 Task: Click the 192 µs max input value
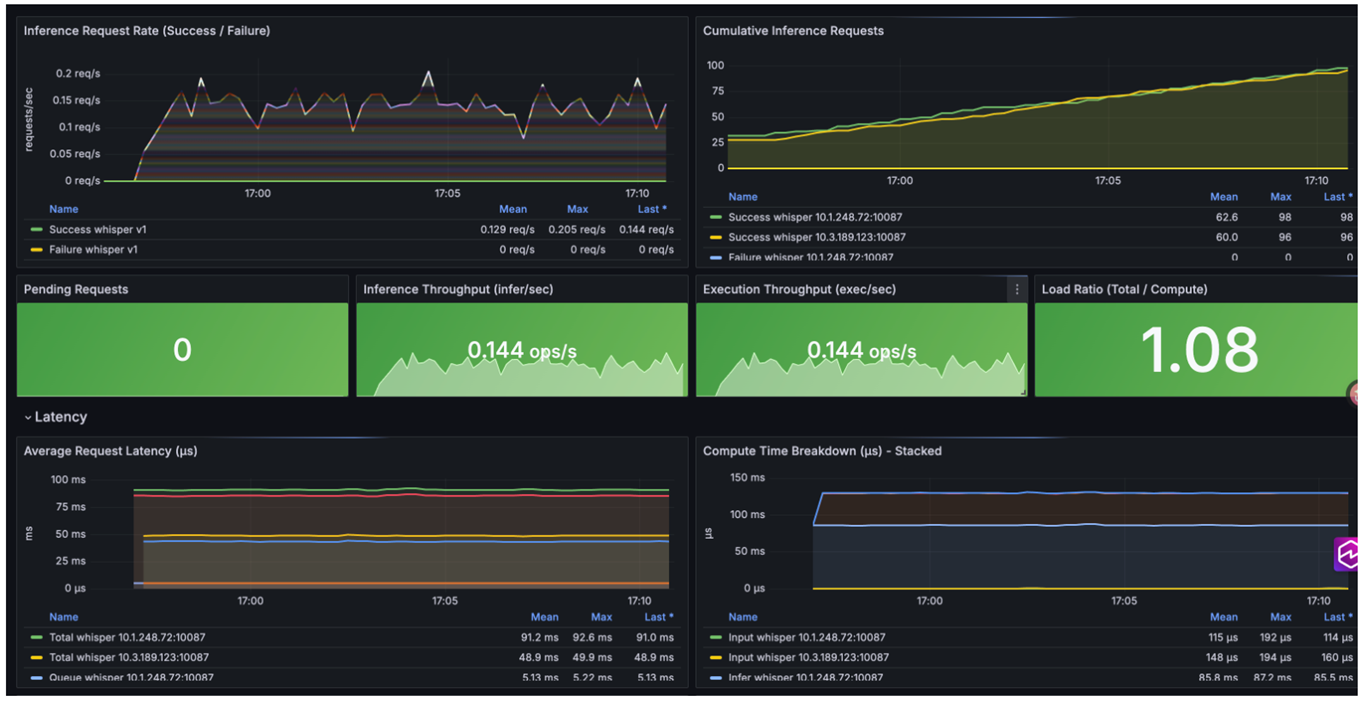[1277, 637]
